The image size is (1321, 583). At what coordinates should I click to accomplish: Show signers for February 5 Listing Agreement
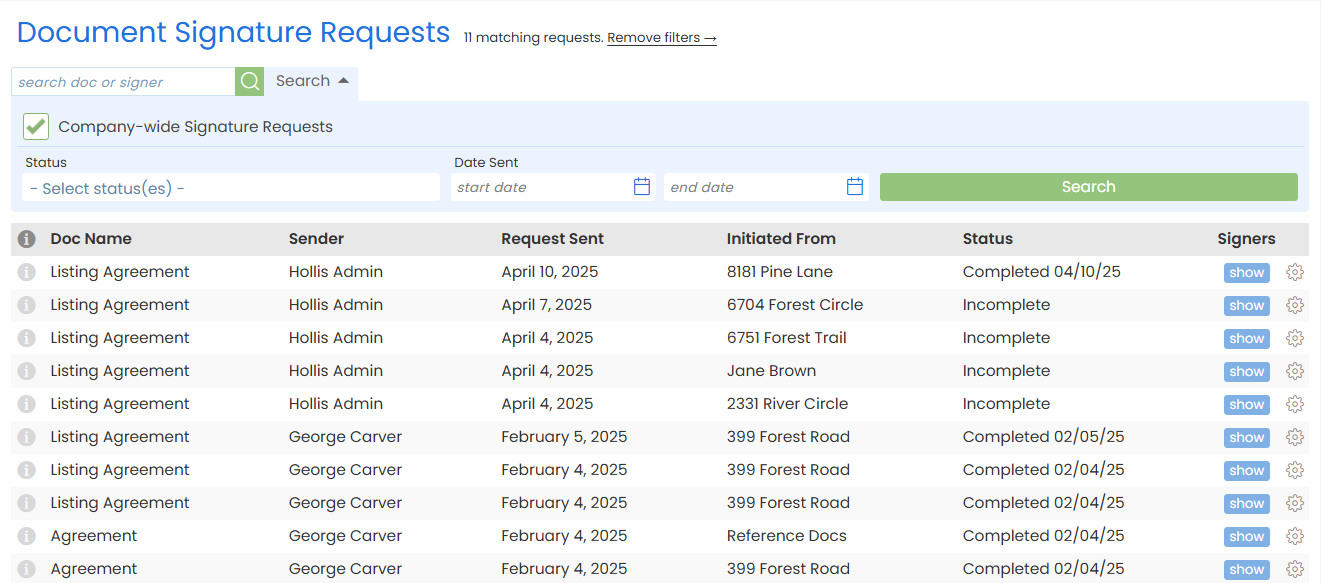click(1246, 438)
